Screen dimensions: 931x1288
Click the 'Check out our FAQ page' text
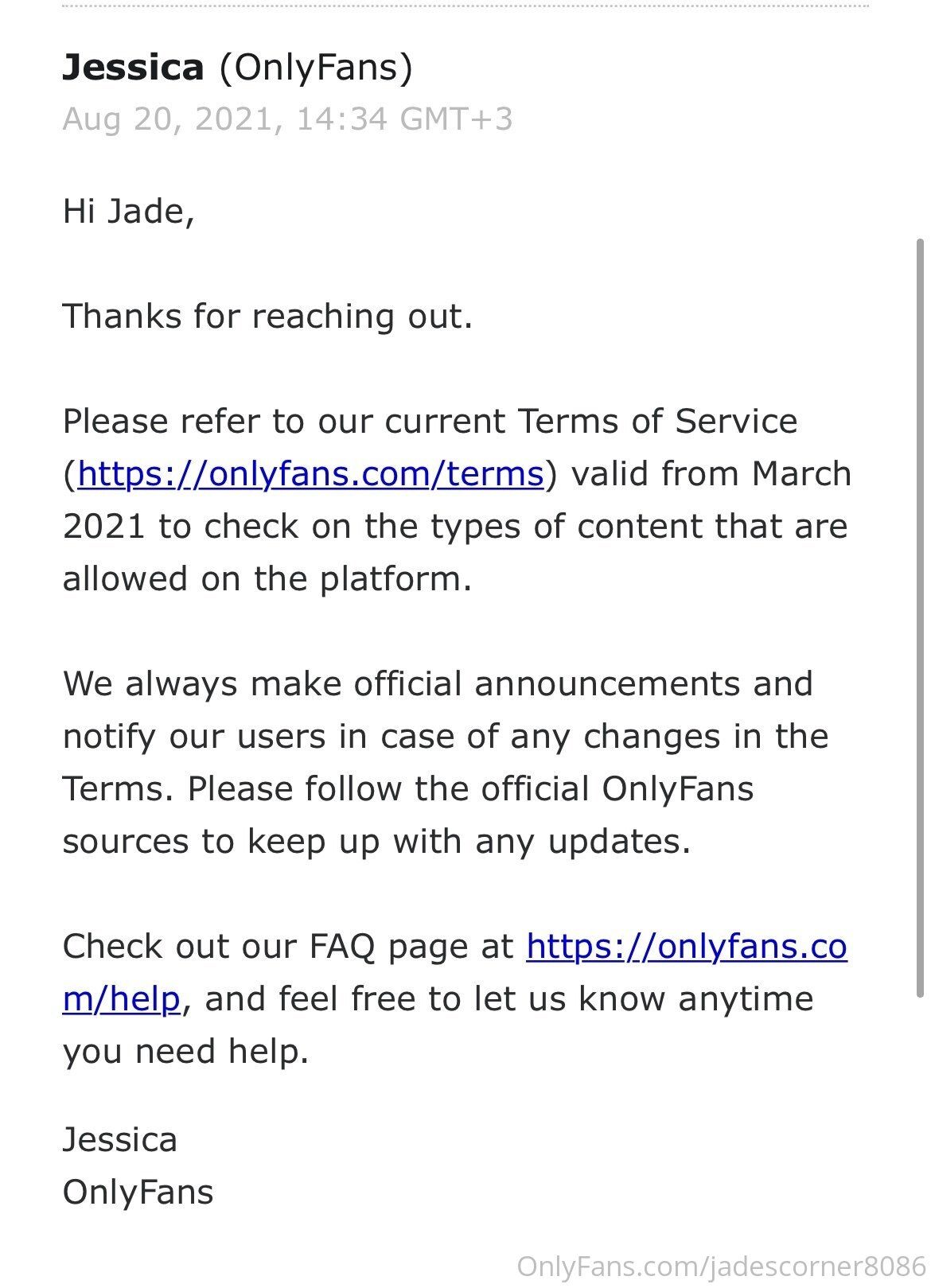288,947
